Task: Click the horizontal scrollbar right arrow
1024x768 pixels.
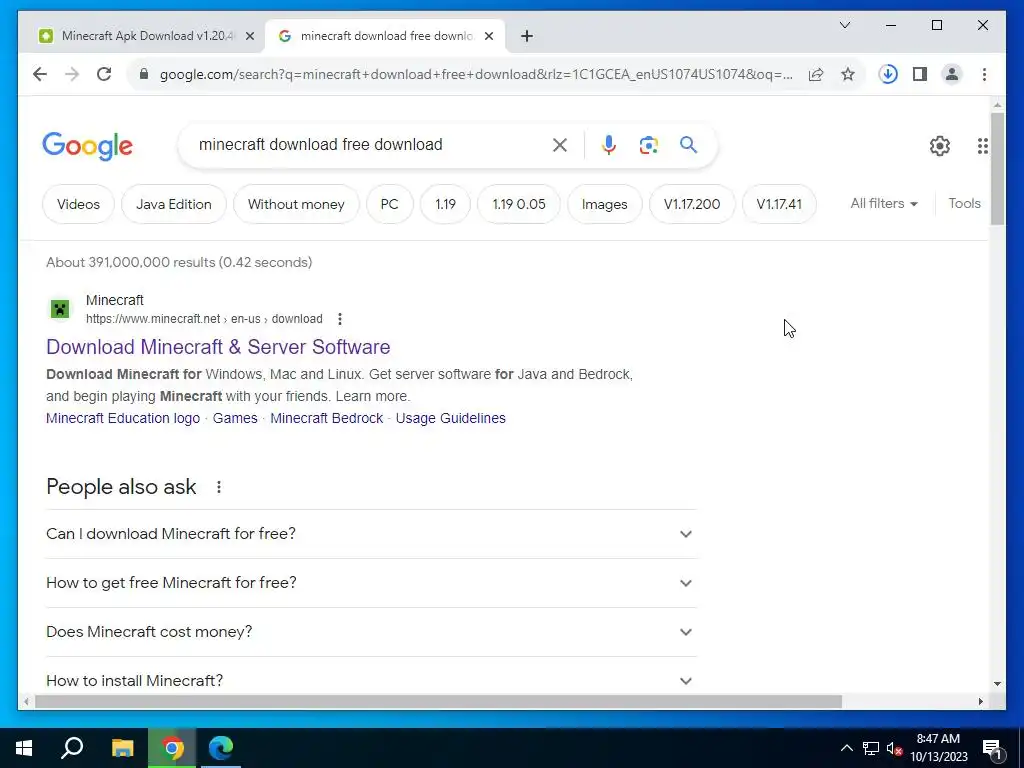Action: point(980,702)
